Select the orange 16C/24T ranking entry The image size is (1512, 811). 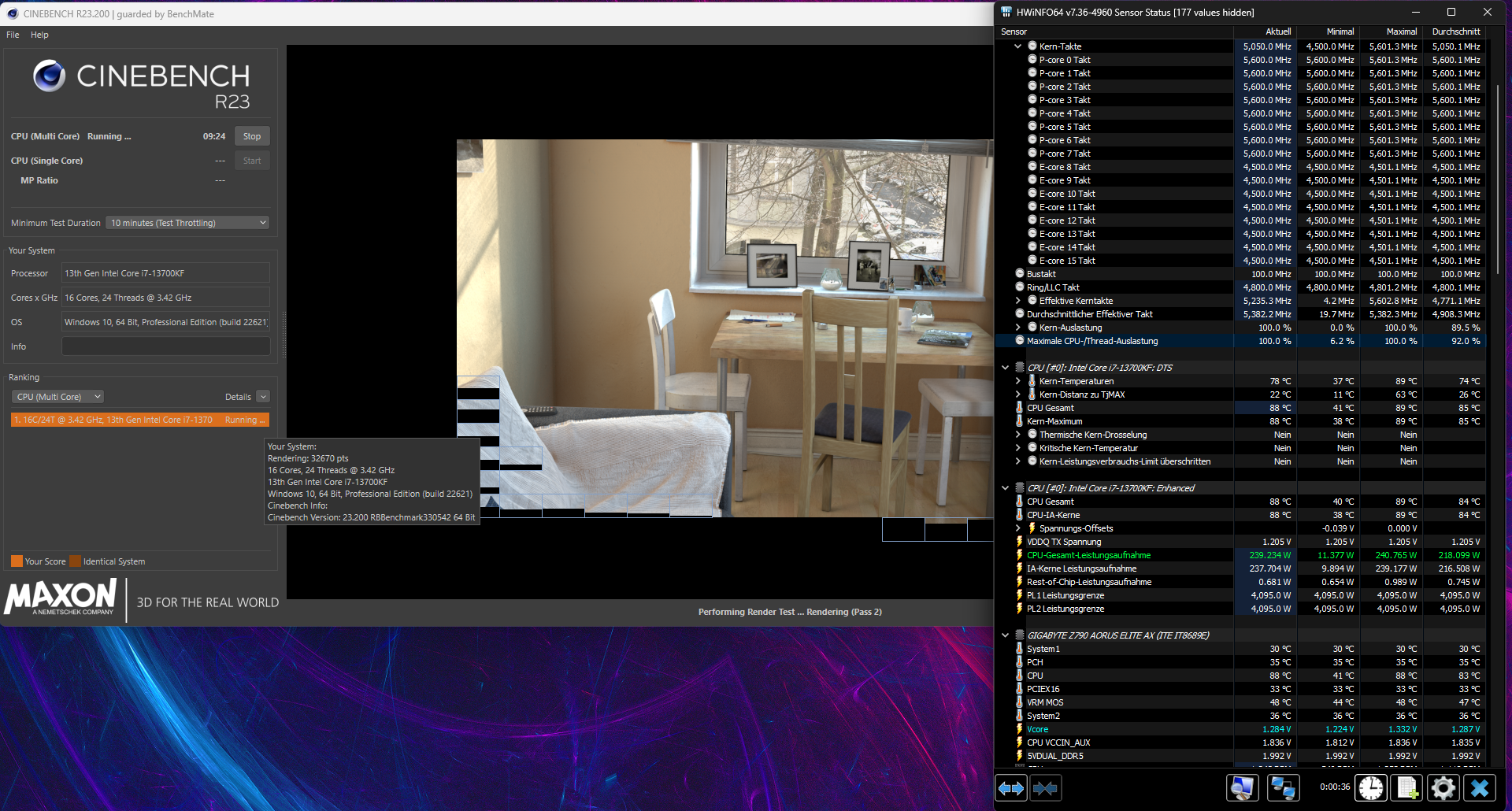tap(140, 420)
